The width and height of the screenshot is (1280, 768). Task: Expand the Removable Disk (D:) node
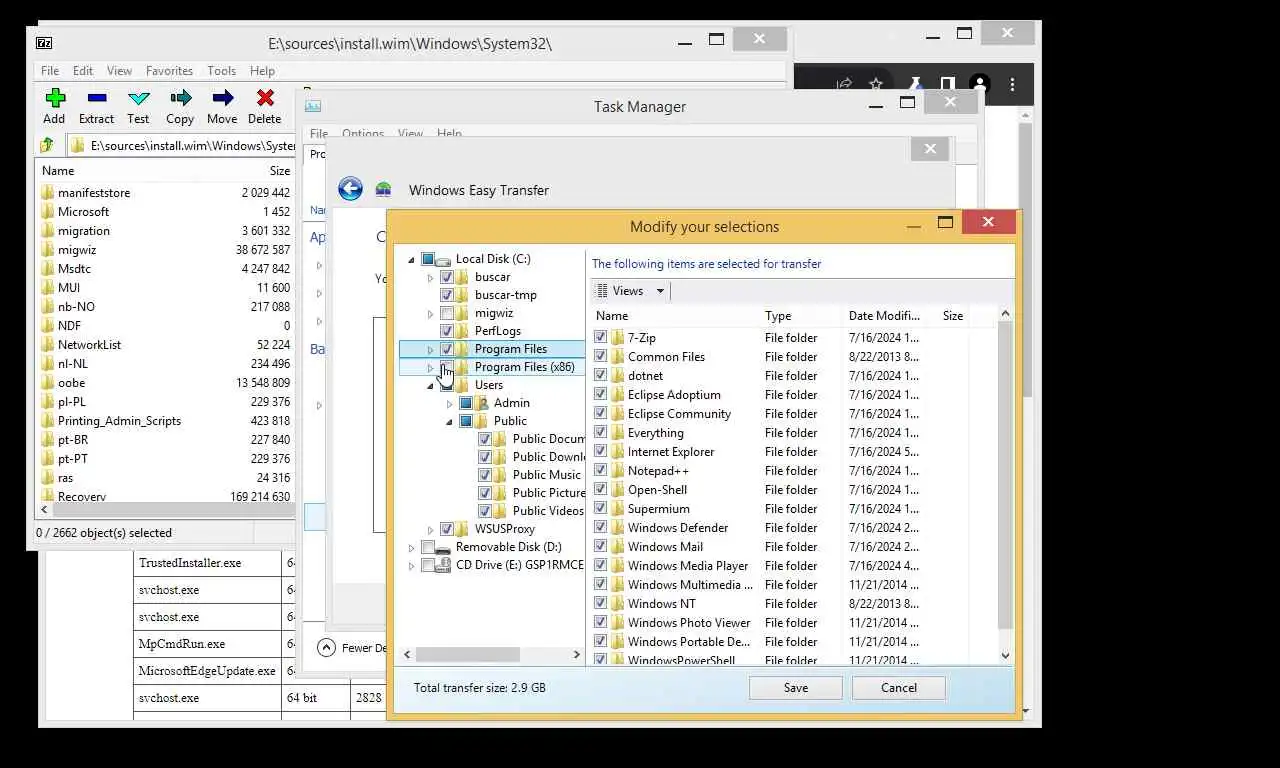point(411,547)
